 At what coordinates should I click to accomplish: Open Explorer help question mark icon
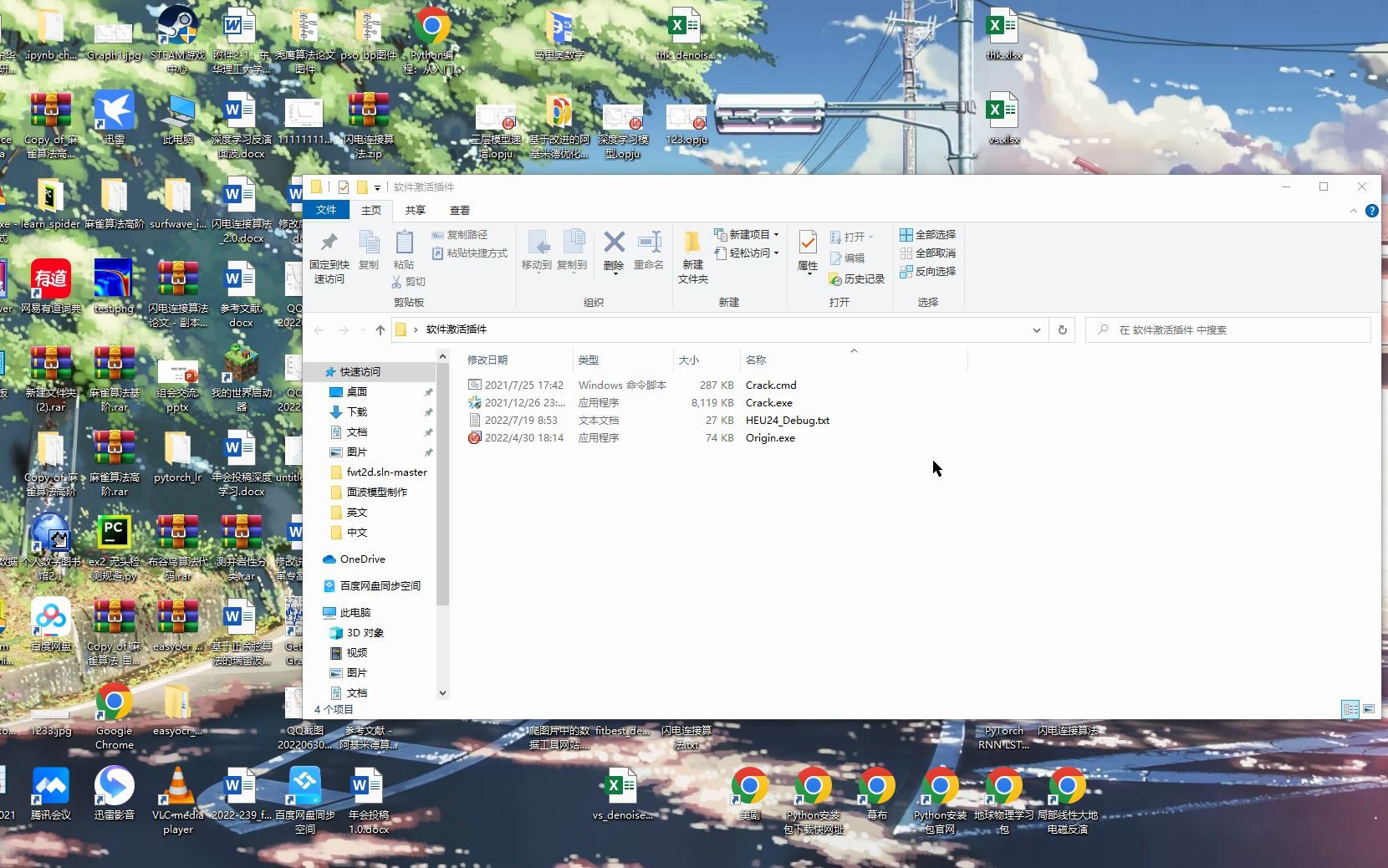[1372, 211]
